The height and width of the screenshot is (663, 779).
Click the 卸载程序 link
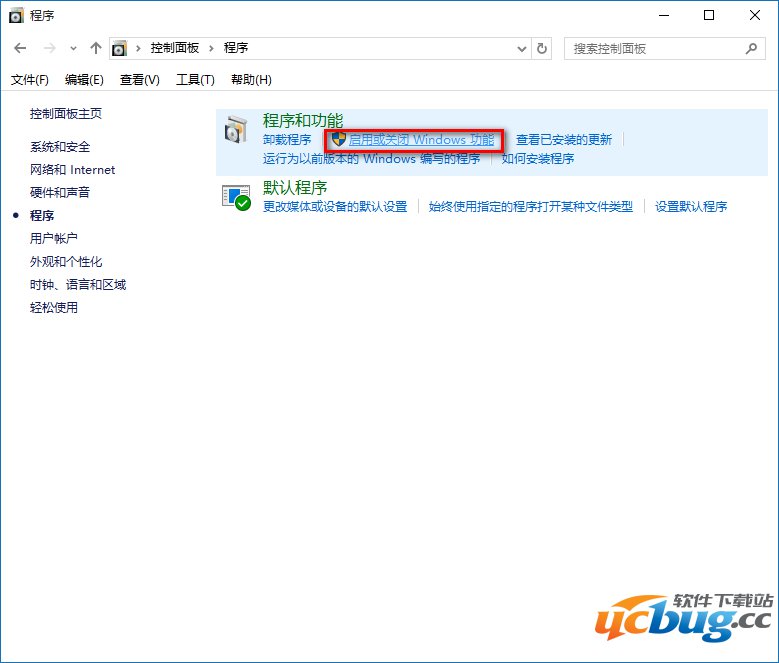tap(287, 140)
